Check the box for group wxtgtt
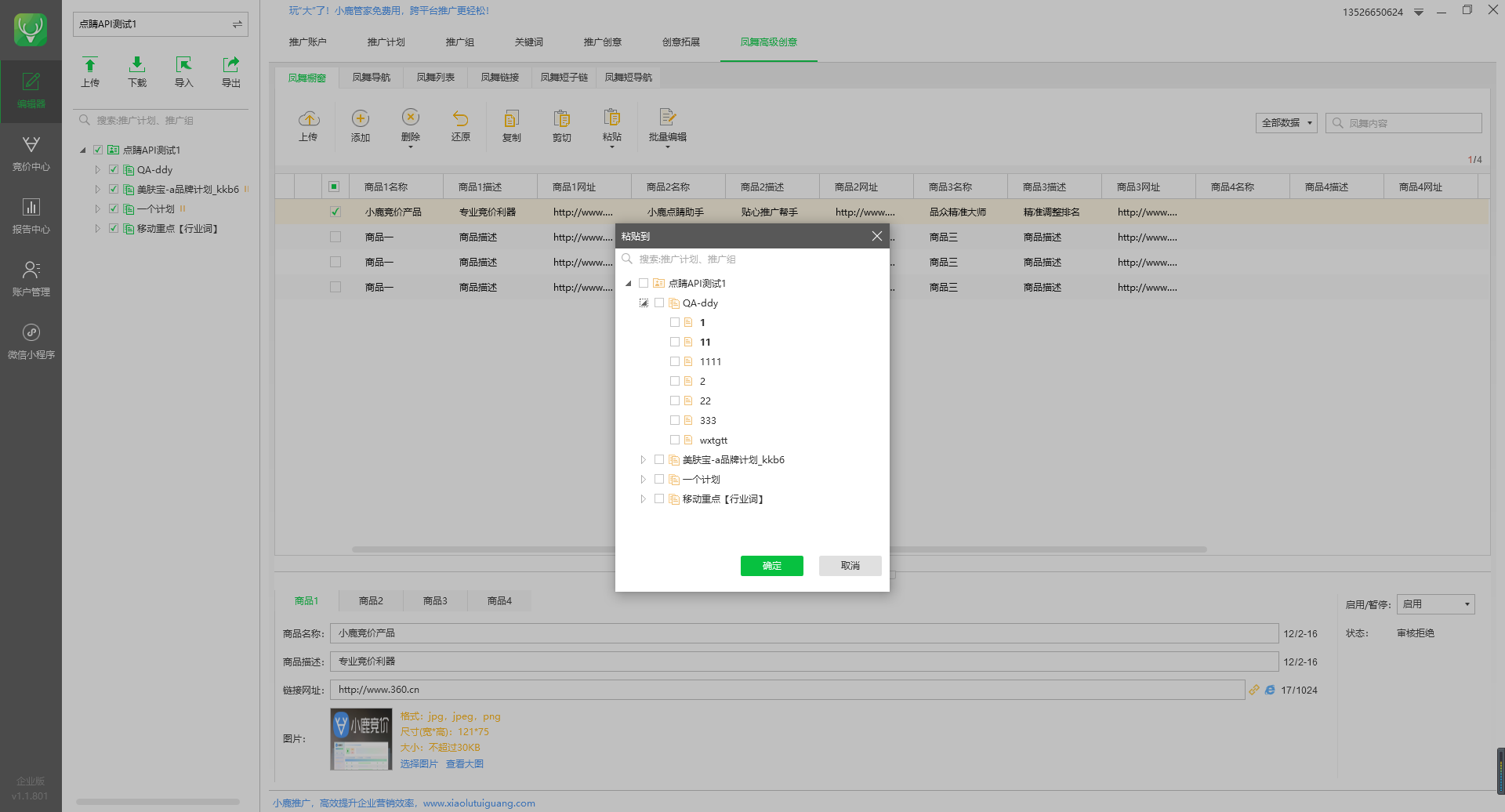Viewport: 1505px width, 812px height. click(x=675, y=440)
